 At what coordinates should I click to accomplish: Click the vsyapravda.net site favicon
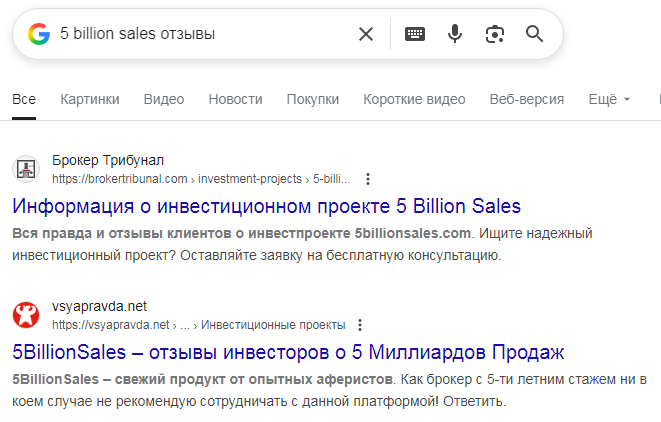[x=26, y=315]
